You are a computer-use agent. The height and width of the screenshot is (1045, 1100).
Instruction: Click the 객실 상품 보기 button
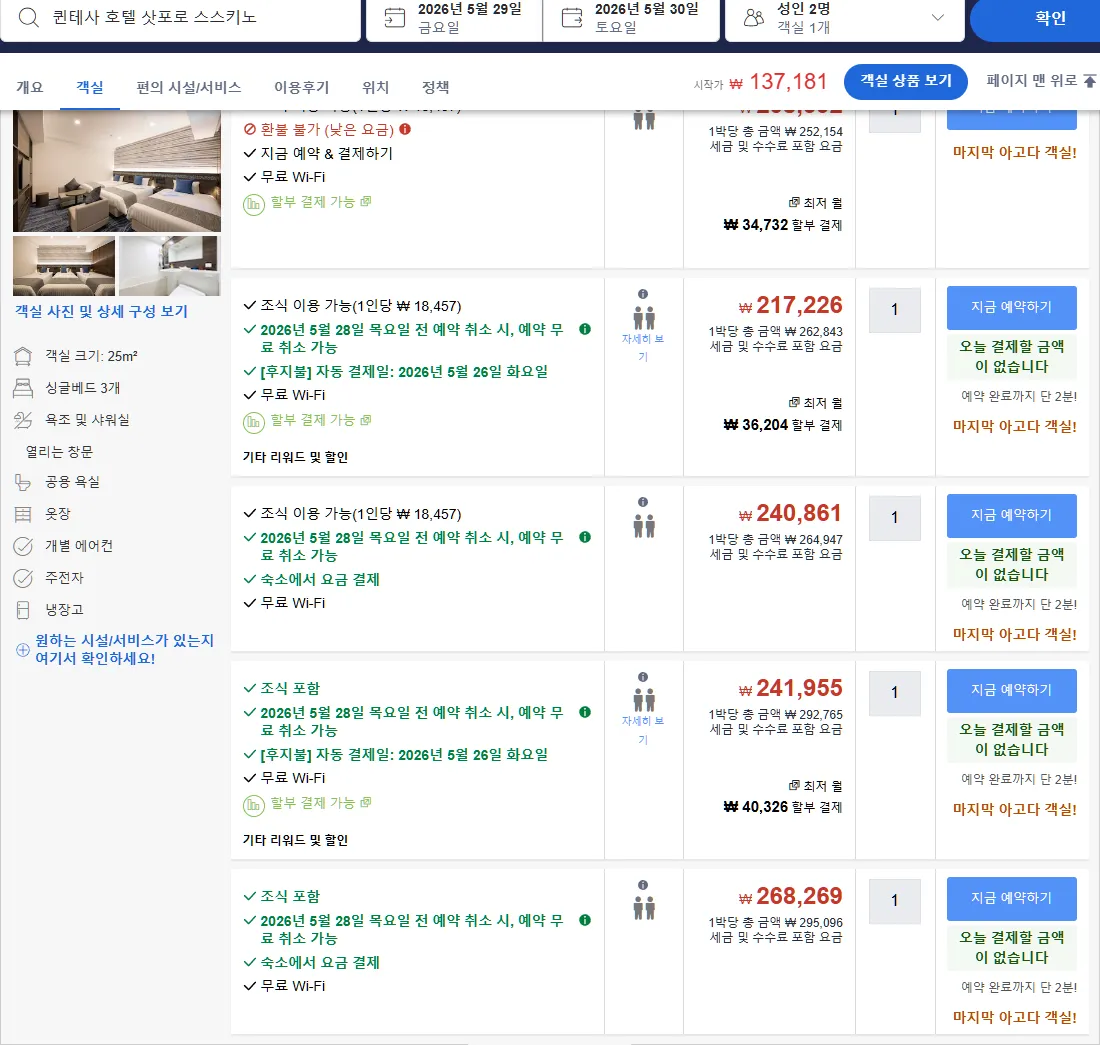click(x=906, y=81)
